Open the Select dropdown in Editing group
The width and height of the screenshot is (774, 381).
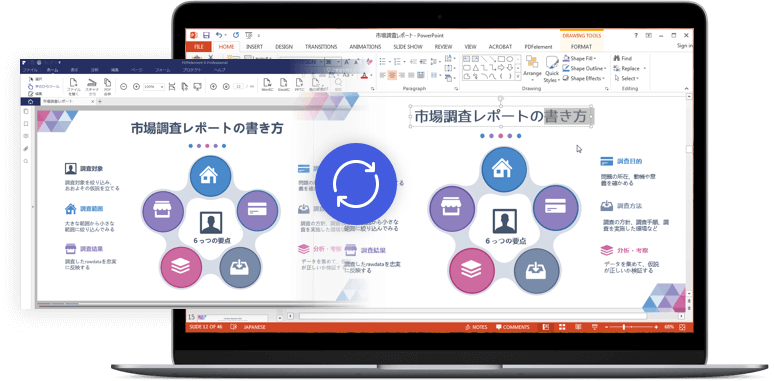coord(626,78)
